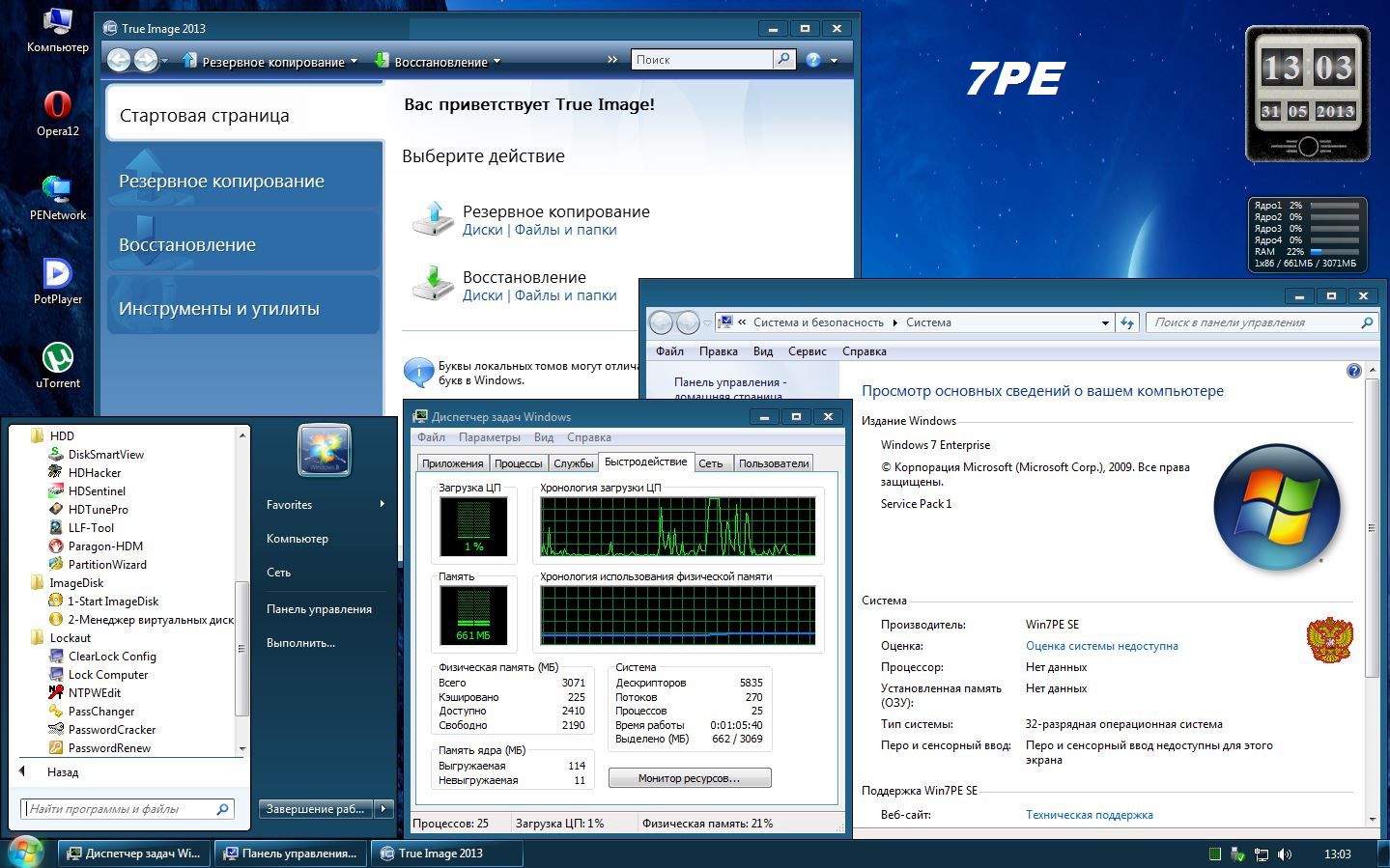This screenshot has height=868, width=1390.
Task: Click the Найти программы и файлы search field
Action: 126,809
